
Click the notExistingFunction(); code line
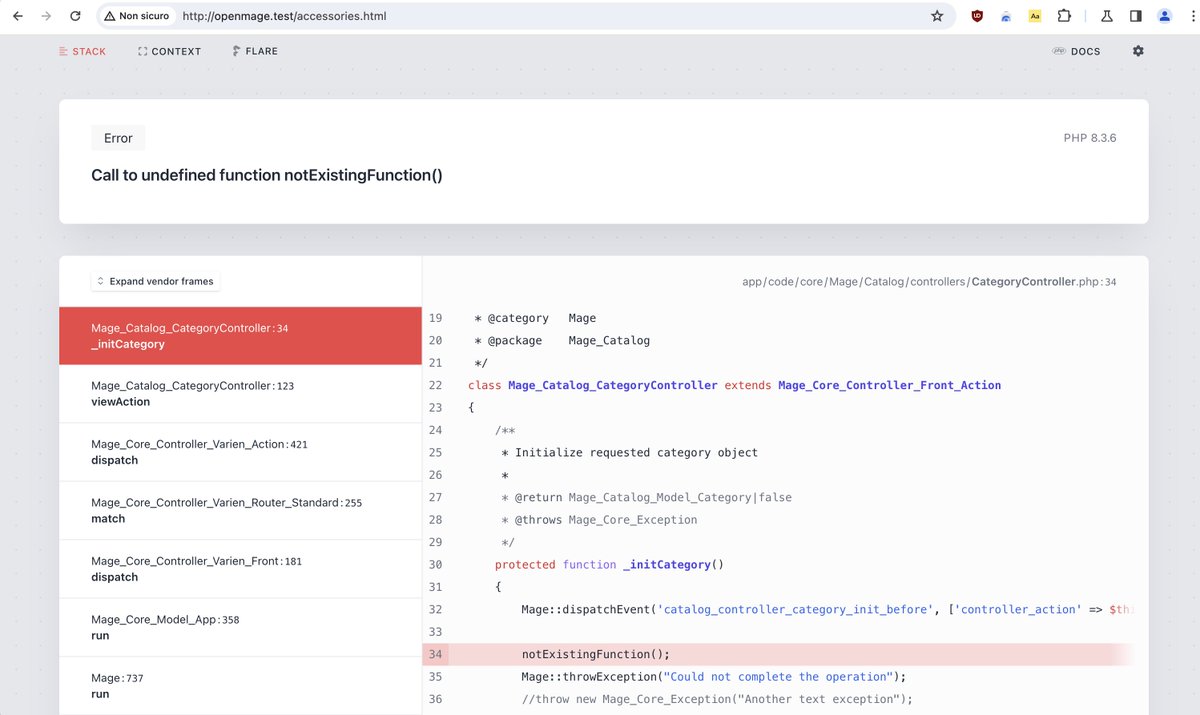pyautogui.click(x=595, y=654)
